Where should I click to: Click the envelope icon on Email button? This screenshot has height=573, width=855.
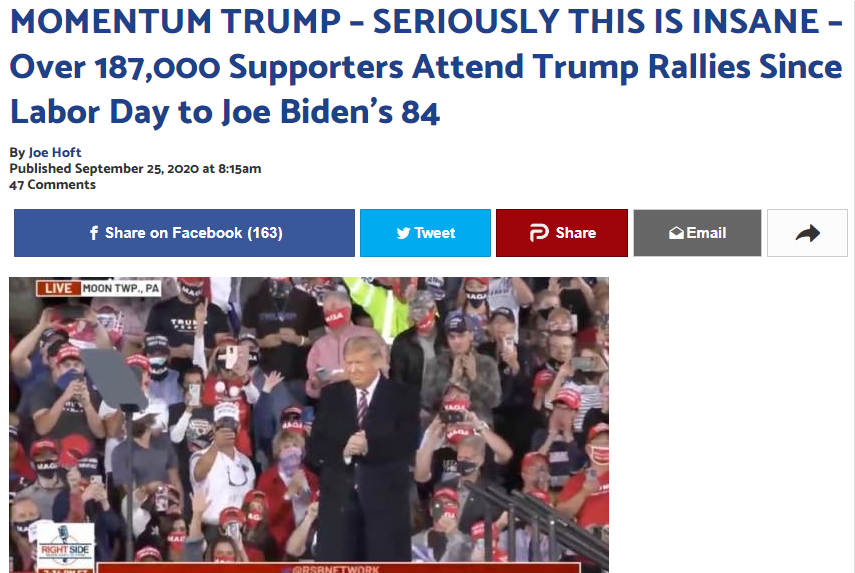(676, 233)
